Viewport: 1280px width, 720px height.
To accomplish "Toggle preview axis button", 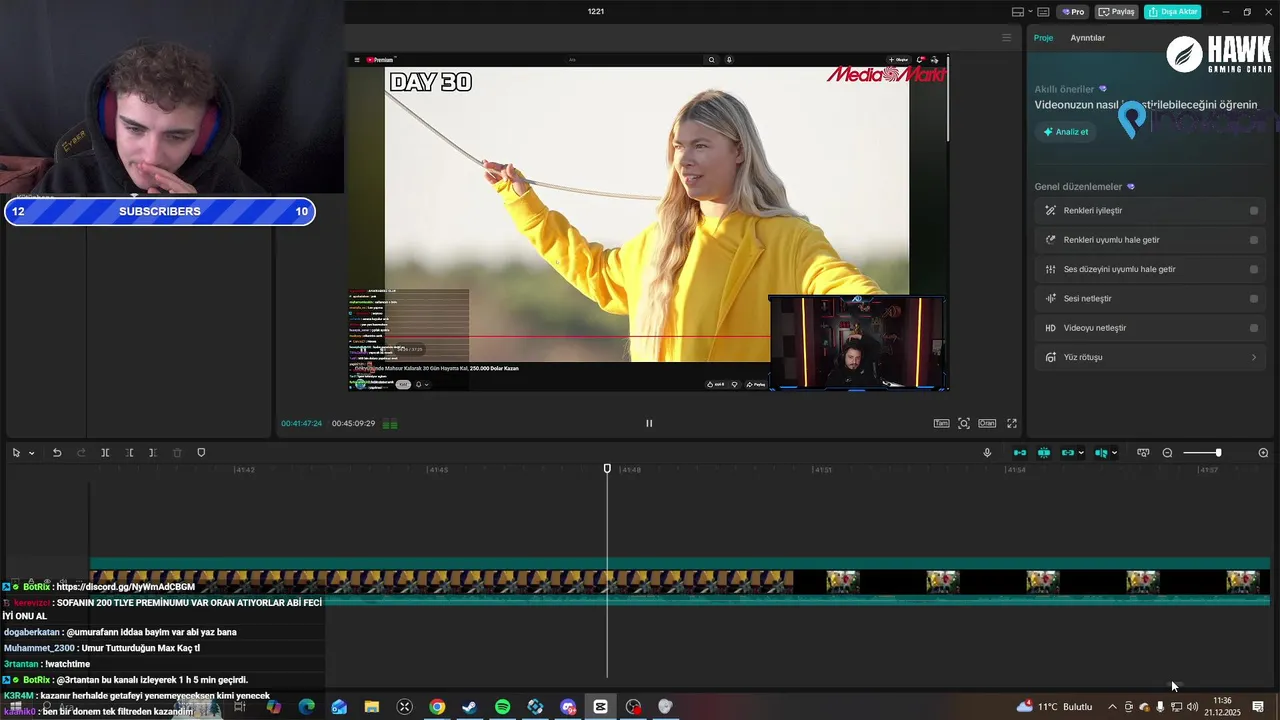I will pos(1101,453).
